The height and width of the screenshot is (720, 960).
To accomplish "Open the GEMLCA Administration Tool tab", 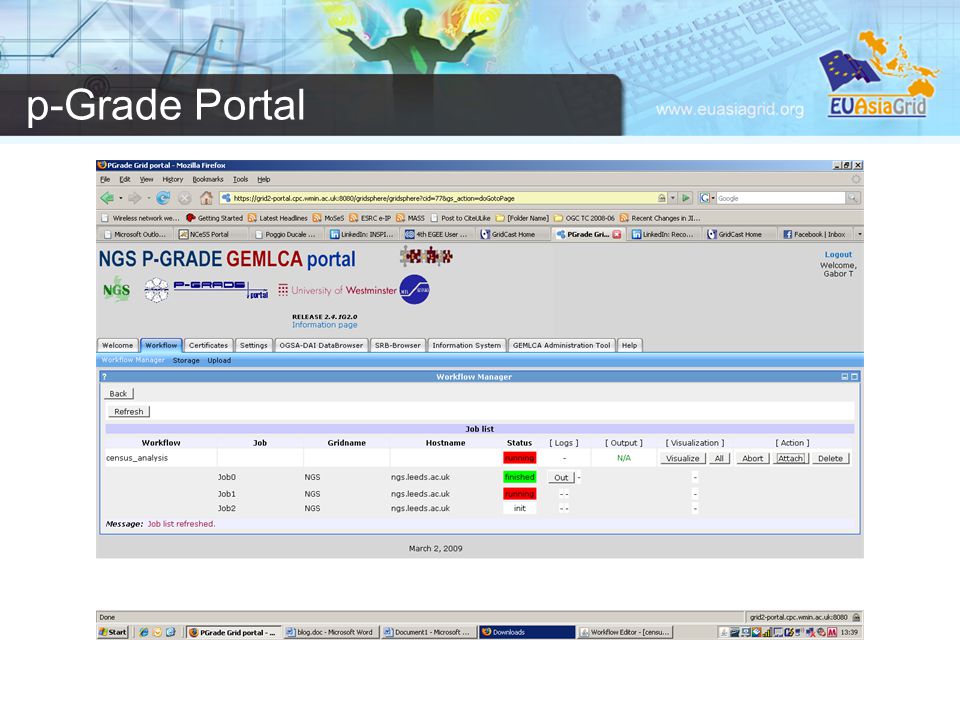I will (x=561, y=345).
